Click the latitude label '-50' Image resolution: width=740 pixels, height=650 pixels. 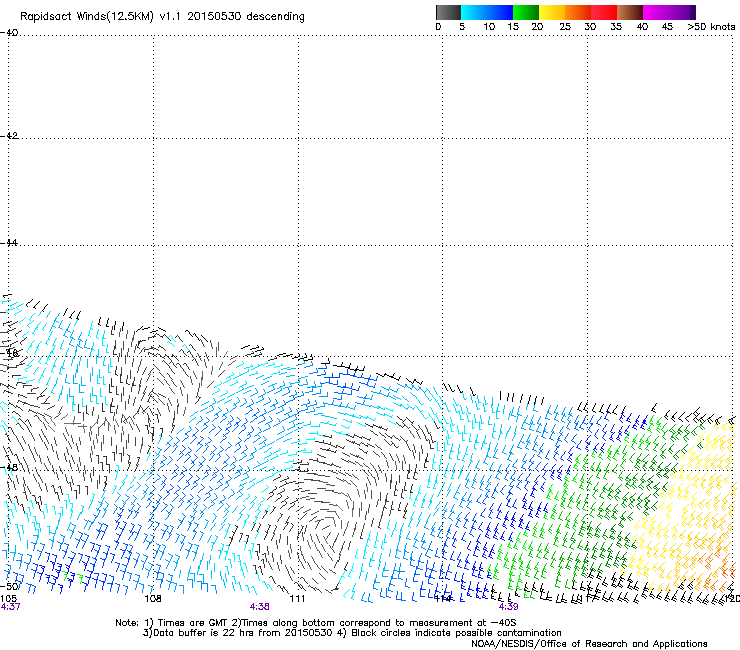10,586
